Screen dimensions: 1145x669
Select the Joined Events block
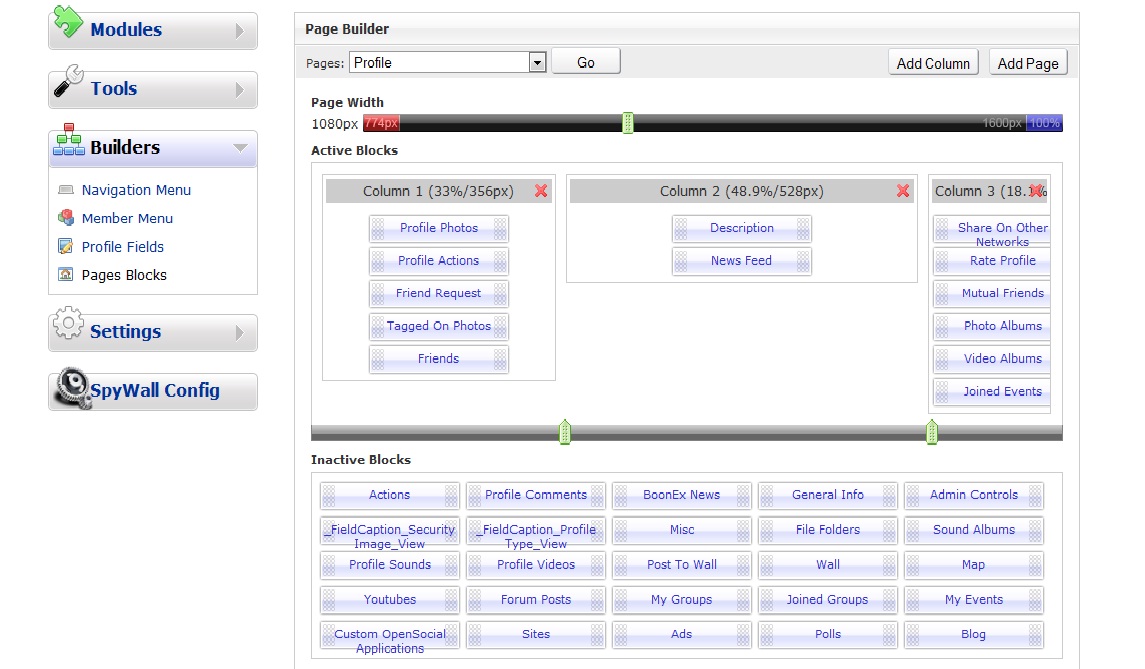coord(992,391)
